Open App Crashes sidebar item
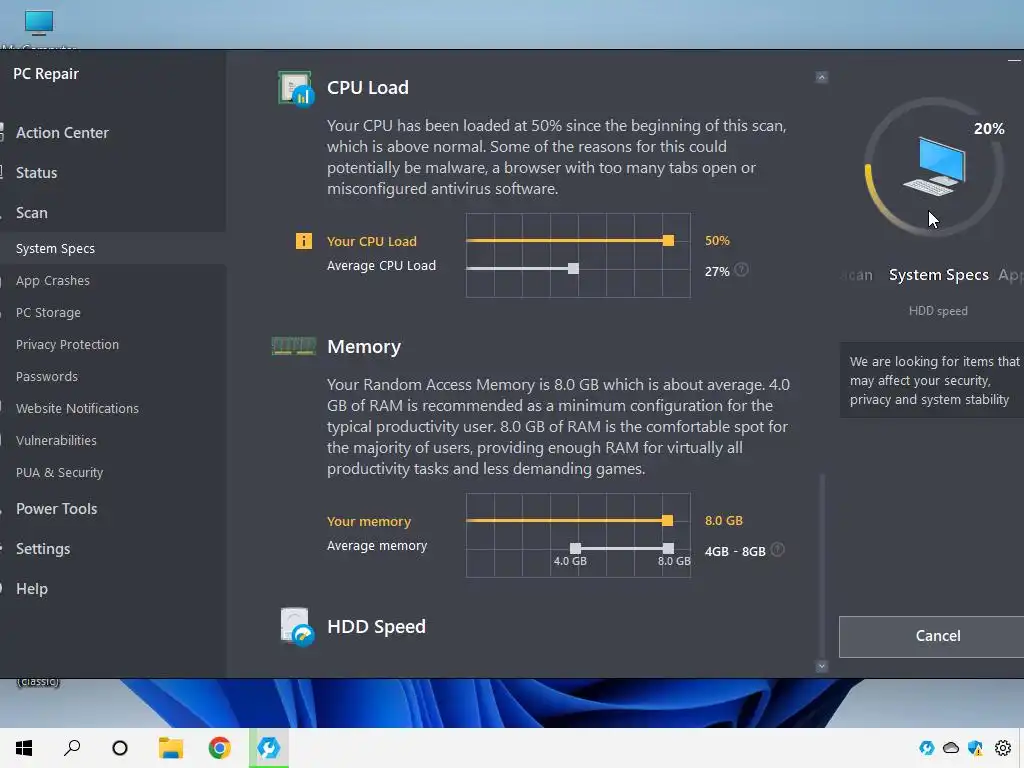 [53, 280]
